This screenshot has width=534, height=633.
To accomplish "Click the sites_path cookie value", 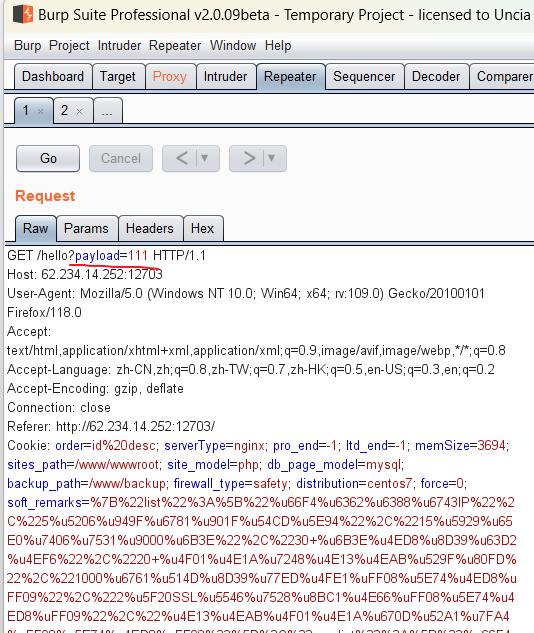I will [117, 465].
